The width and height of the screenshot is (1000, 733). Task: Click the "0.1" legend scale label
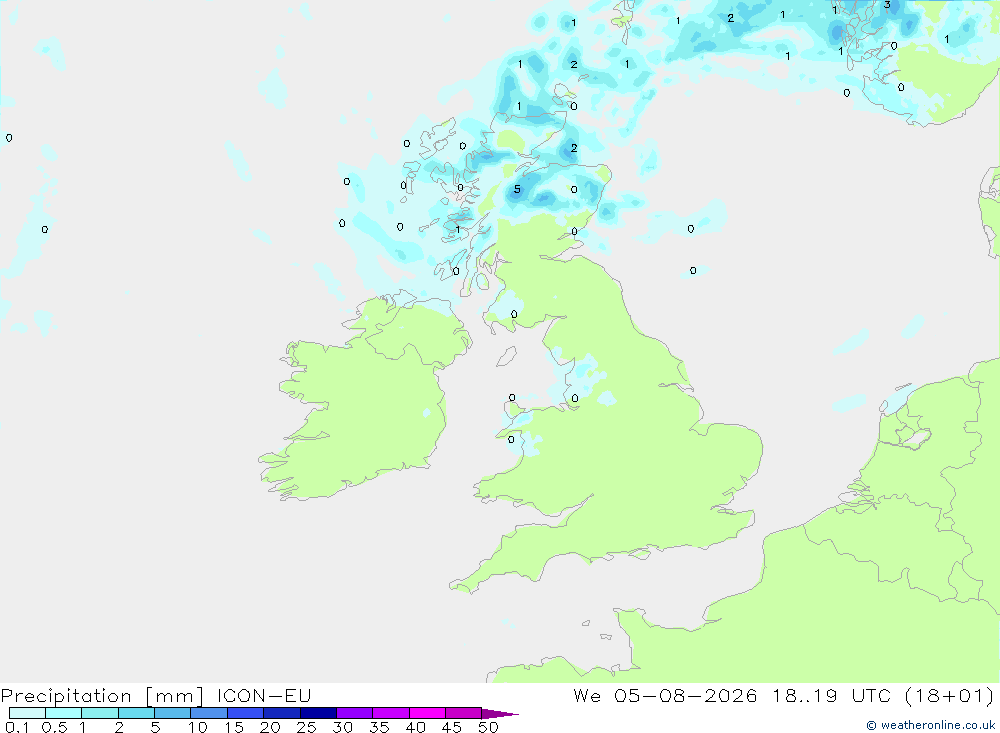(17, 727)
